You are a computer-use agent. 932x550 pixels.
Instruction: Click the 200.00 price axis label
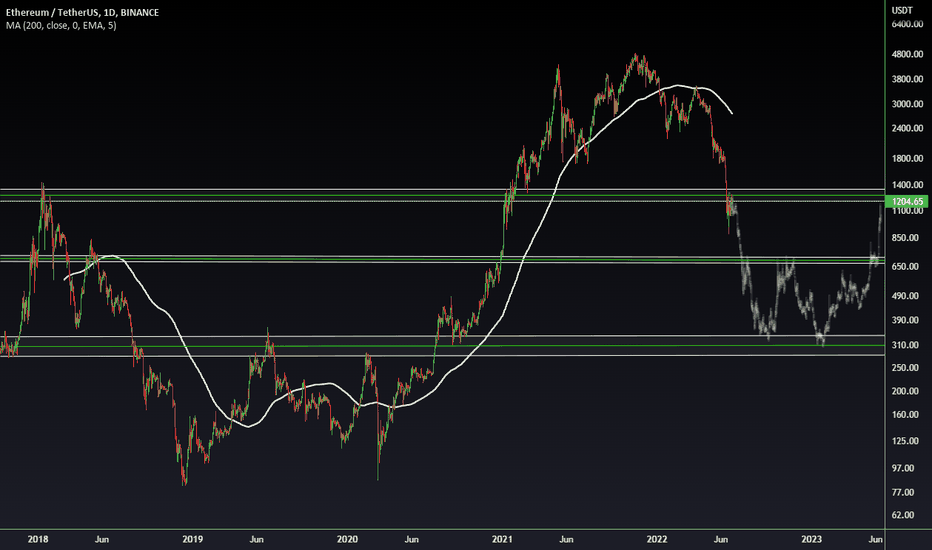(x=907, y=391)
